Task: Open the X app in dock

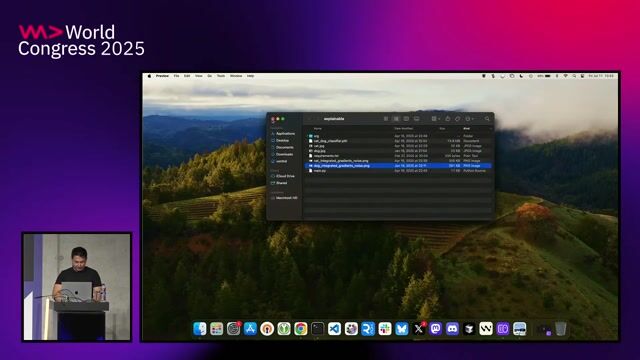Action: tap(419, 329)
